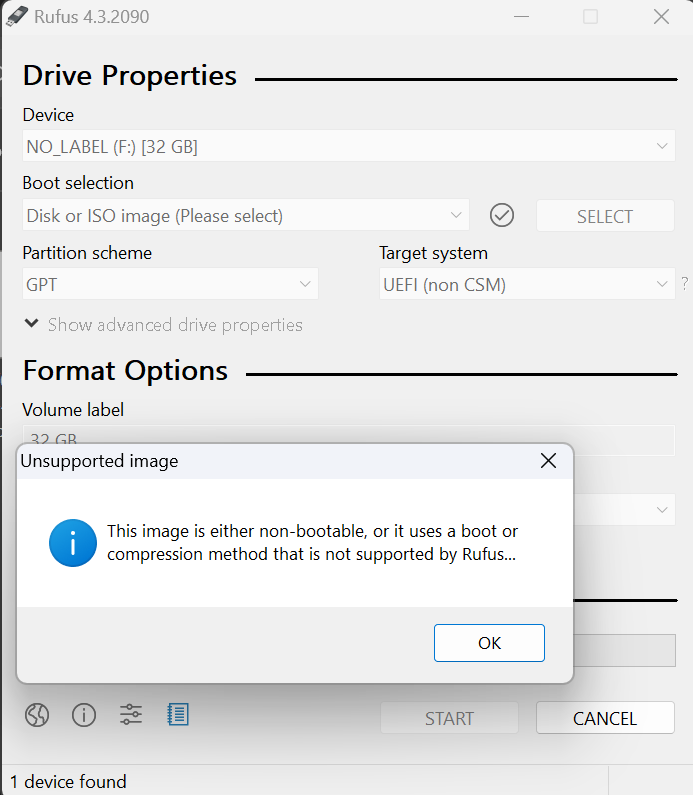Click OK in Unsupported image dialog

(x=489, y=643)
